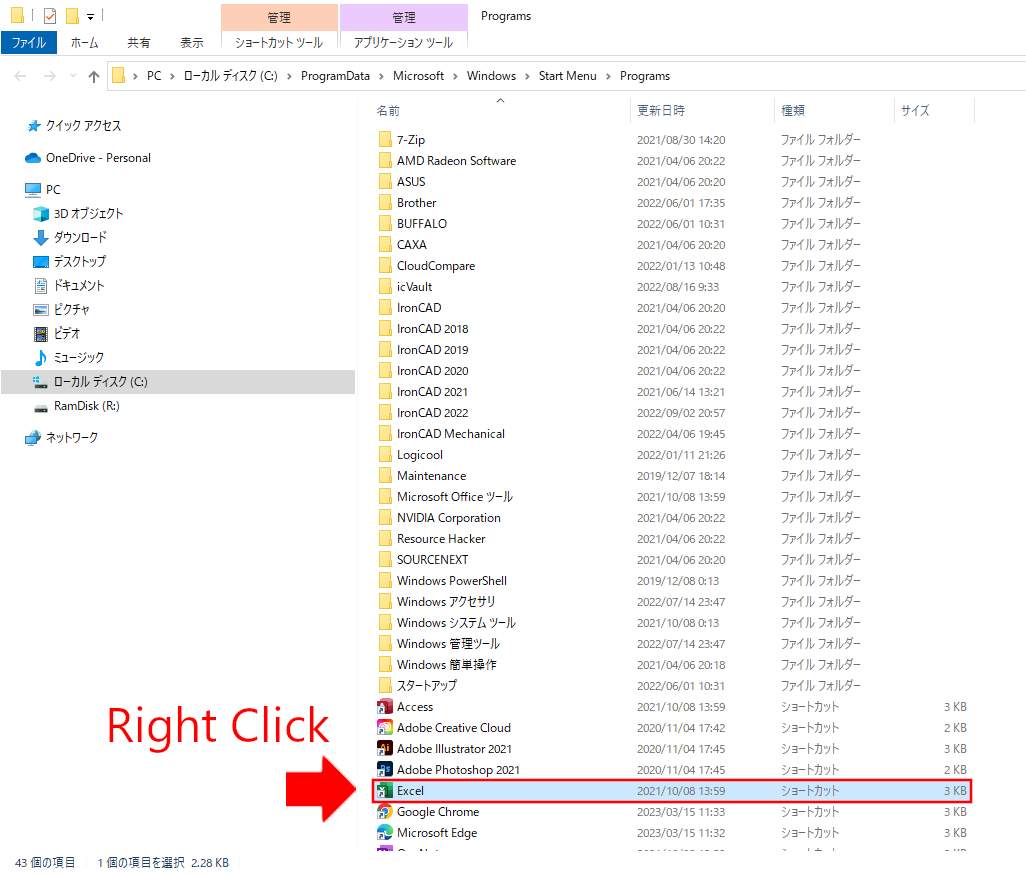
Task: Select the Access shortcut icon
Action: coord(385,707)
